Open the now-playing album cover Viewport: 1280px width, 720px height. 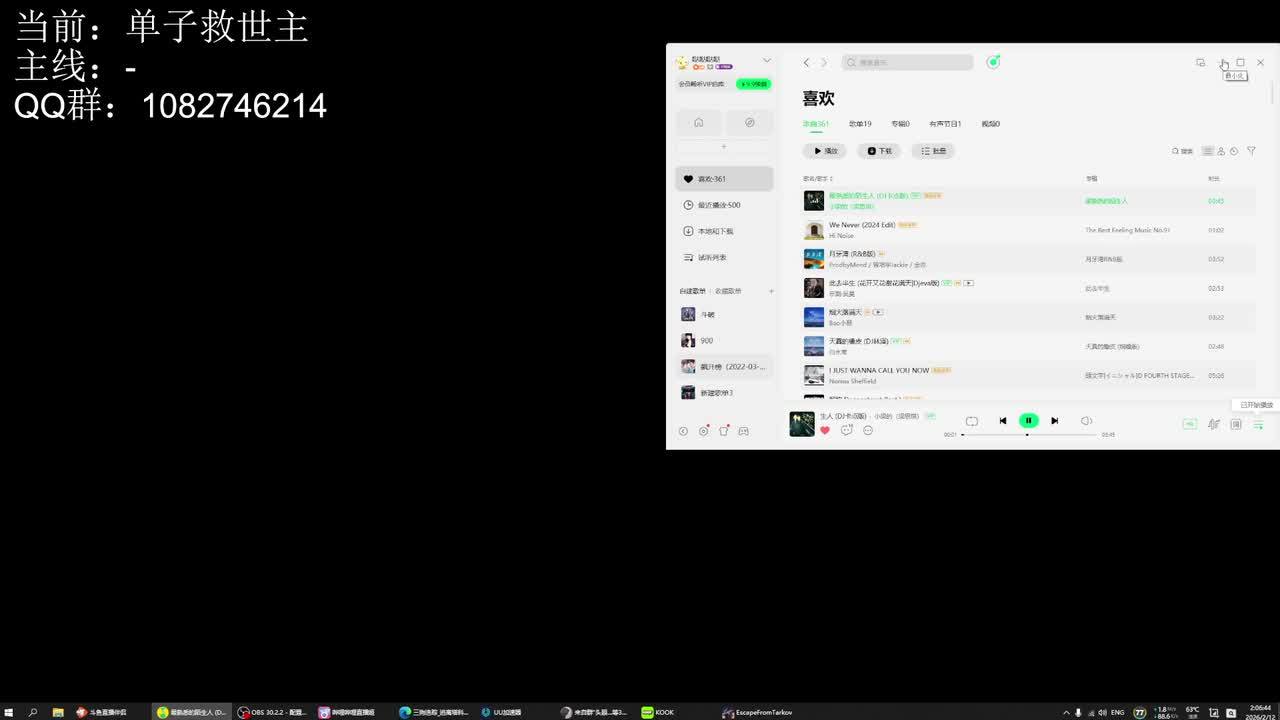tap(802, 424)
